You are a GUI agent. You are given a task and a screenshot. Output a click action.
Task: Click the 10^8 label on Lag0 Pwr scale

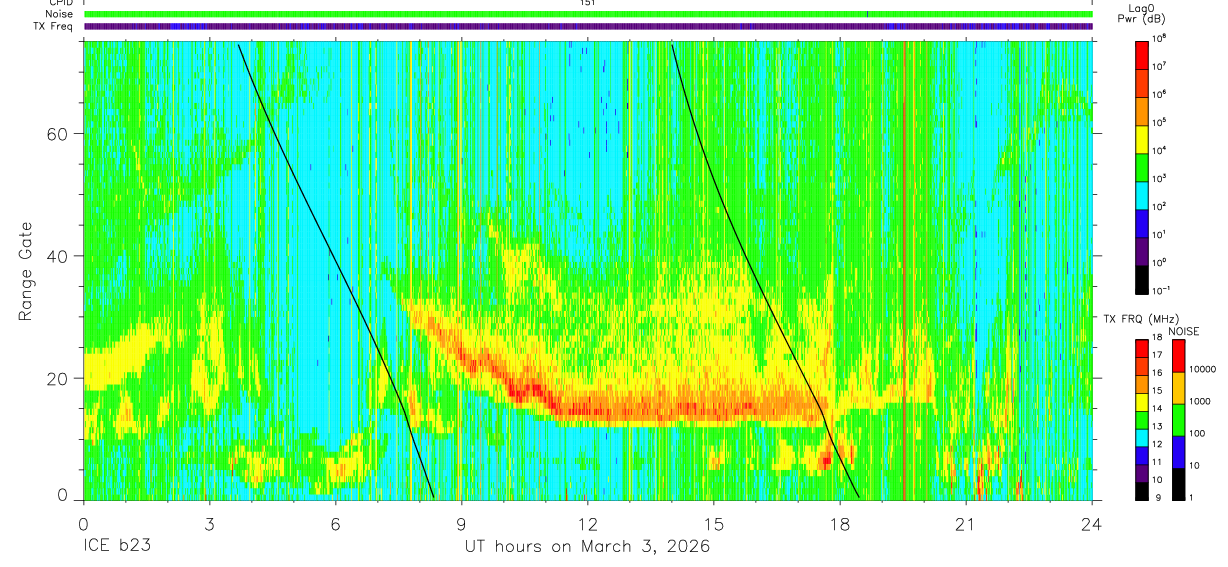[x=1160, y=38]
